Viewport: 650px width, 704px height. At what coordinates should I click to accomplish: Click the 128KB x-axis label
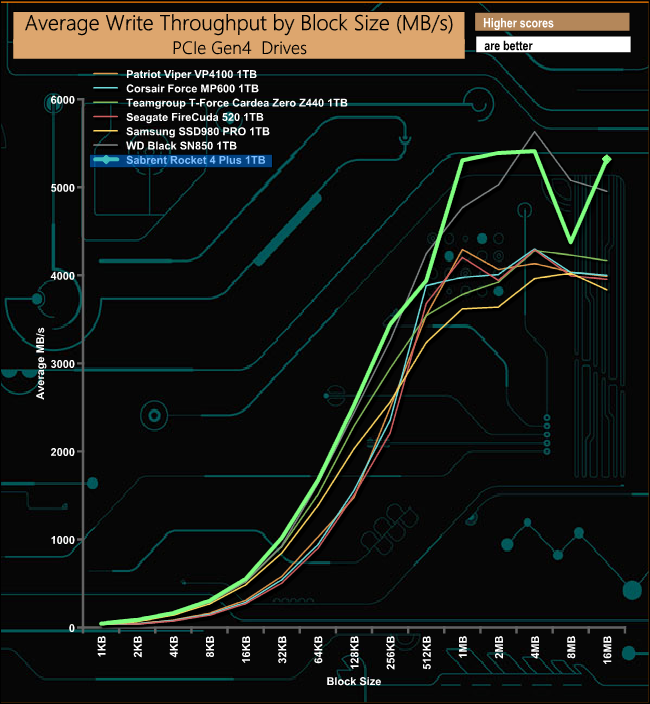[355, 652]
